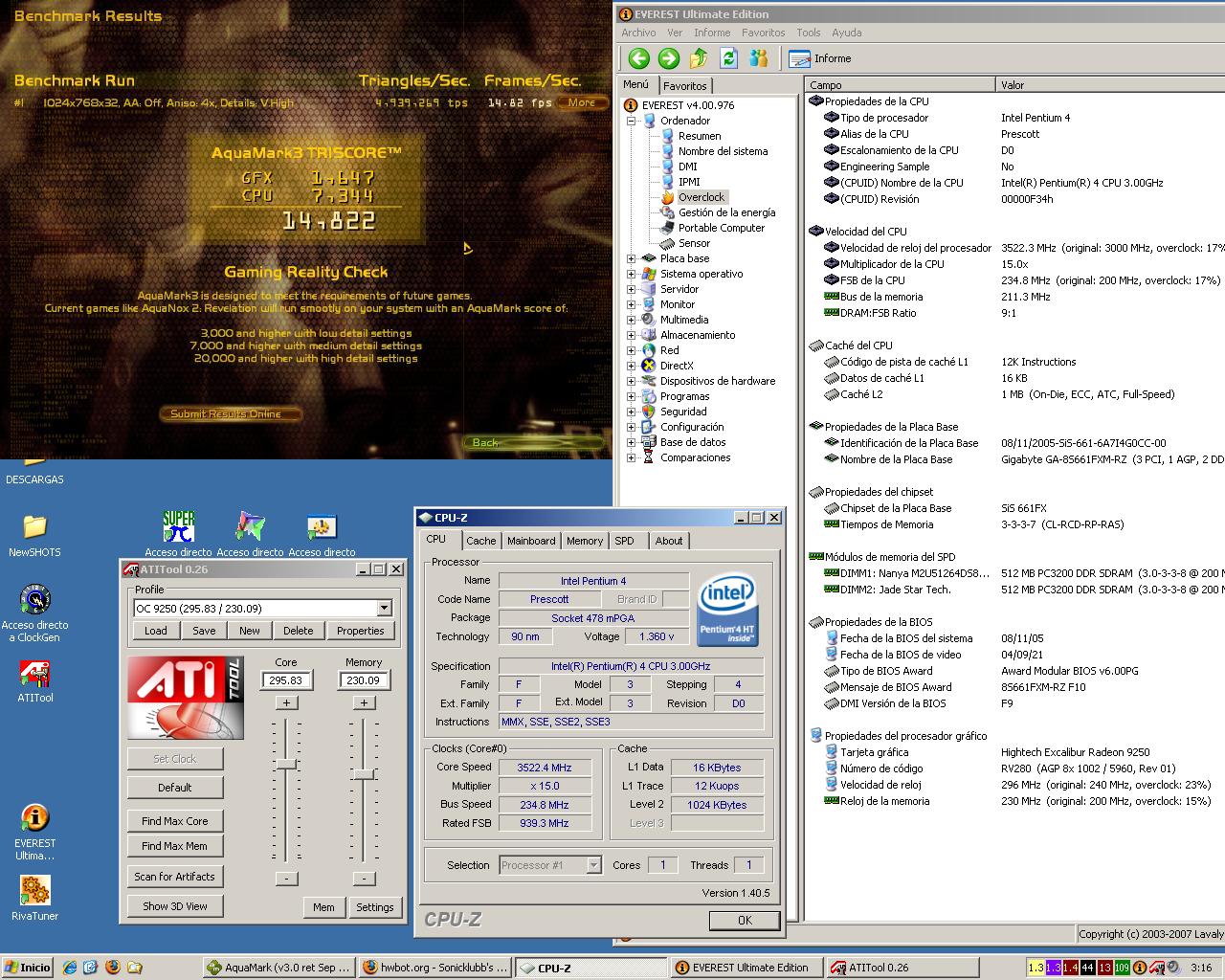This screenshot has height=980, width=1225.
Task: Click the plus button above Core slider
Action: (x=286, y=702)
